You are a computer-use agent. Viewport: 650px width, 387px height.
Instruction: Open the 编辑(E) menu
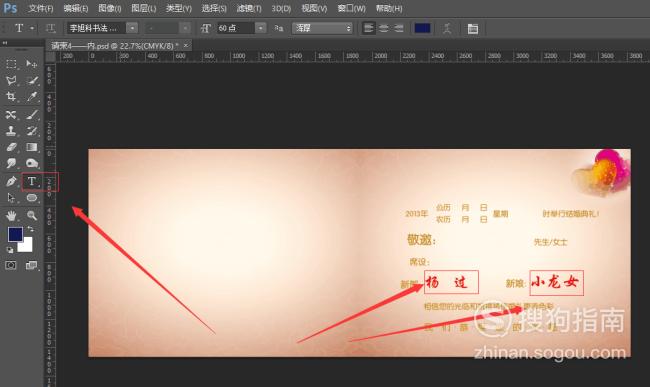click(76, 8)
